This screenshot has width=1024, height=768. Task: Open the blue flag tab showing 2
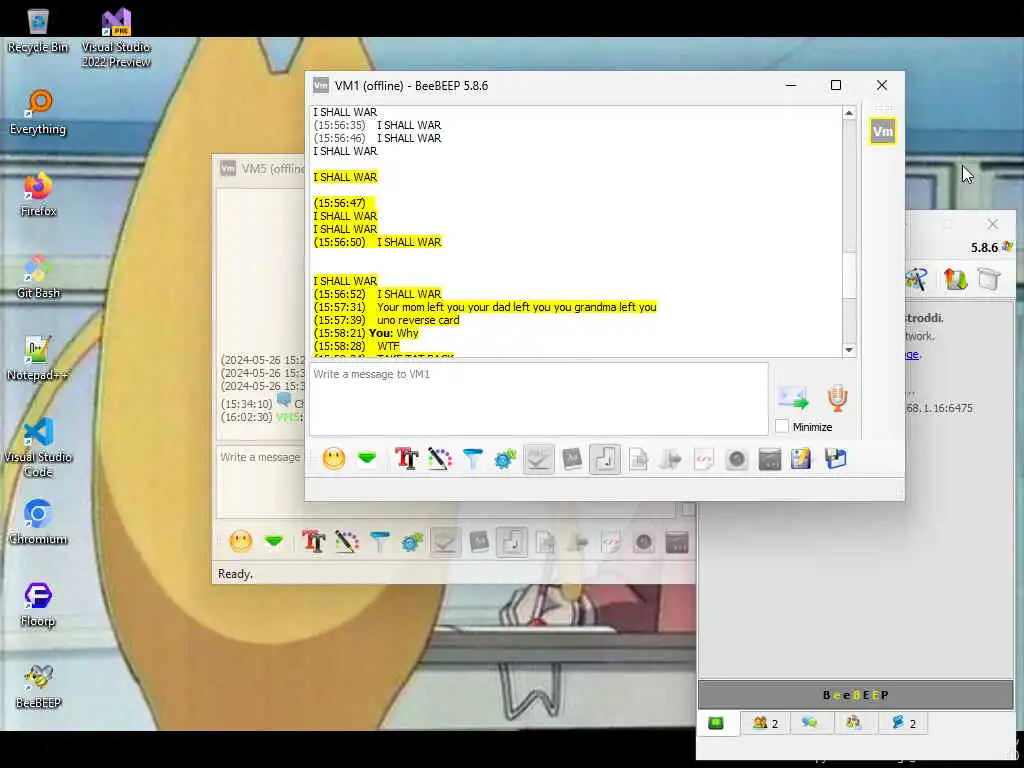(x=904, y=723)
